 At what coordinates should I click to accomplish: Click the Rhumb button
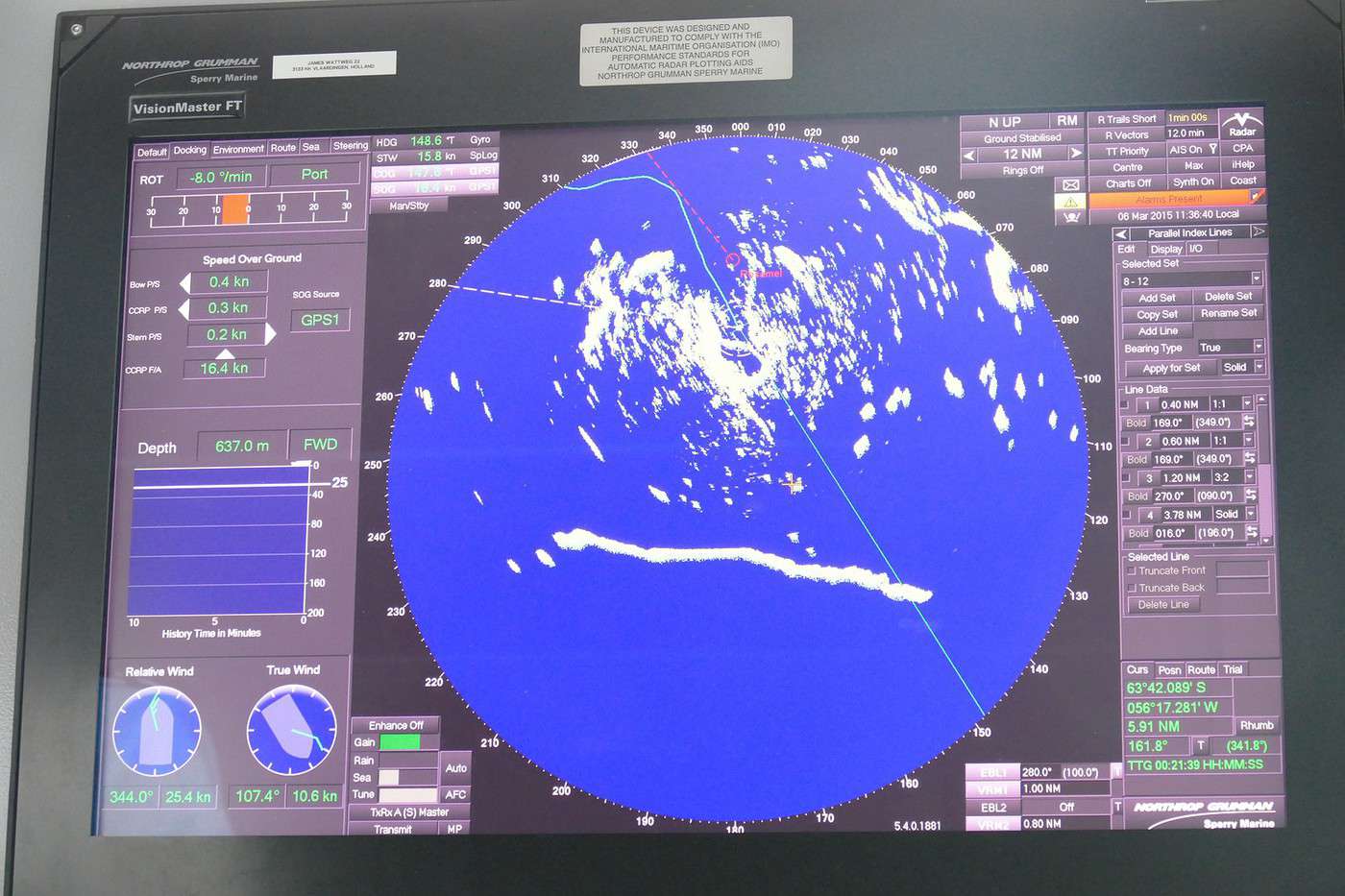coord(1256,725)
